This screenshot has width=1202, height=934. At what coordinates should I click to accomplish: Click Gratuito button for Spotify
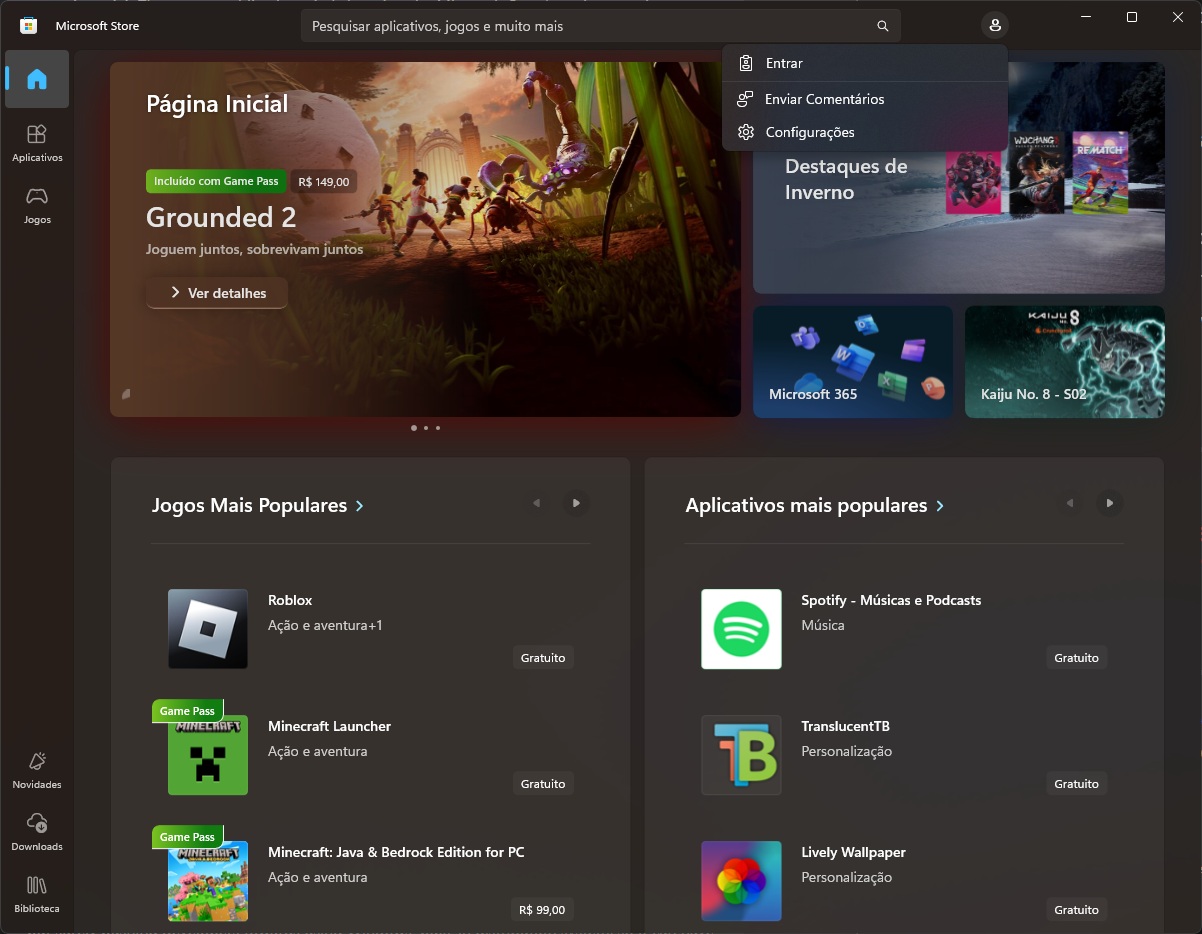(x=1077, y=658)
